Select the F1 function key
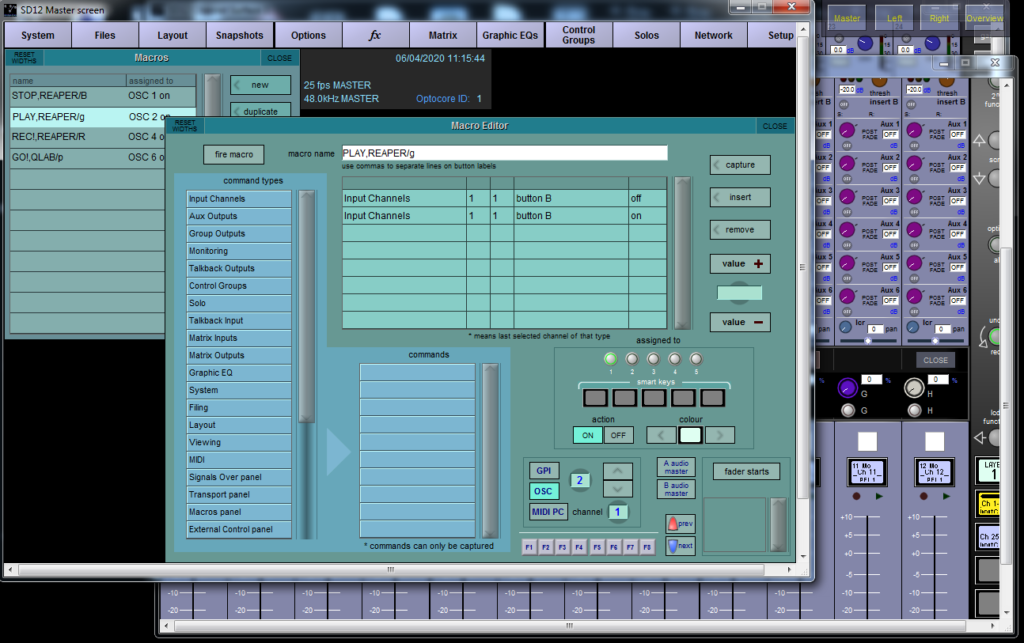 tap(529, 547)
